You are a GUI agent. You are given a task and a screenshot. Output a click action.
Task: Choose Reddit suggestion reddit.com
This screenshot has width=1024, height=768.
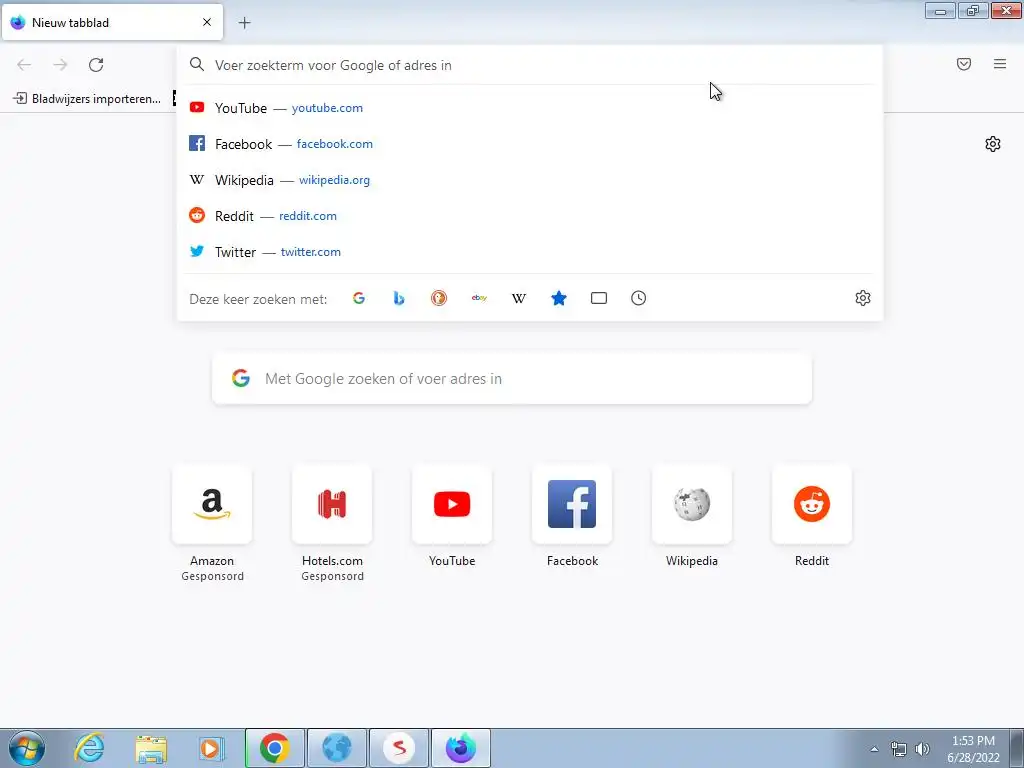click(x=530, y=216)
